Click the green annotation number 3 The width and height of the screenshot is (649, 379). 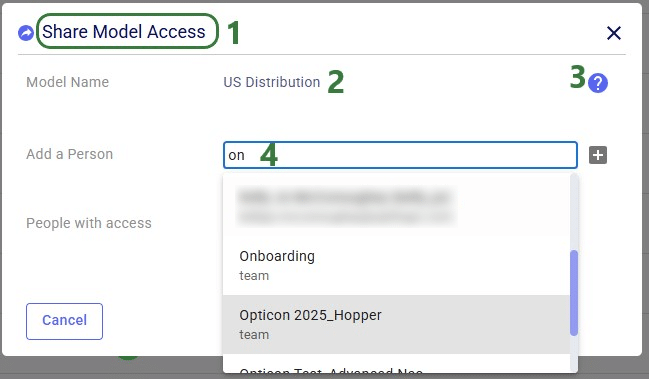(578, 77)
